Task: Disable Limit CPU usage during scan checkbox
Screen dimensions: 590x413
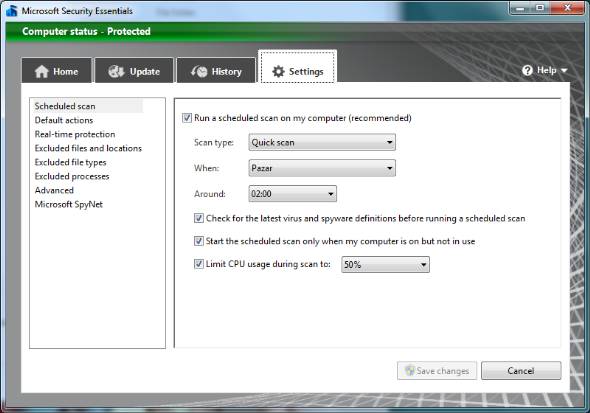Action: tap(199, 264)
